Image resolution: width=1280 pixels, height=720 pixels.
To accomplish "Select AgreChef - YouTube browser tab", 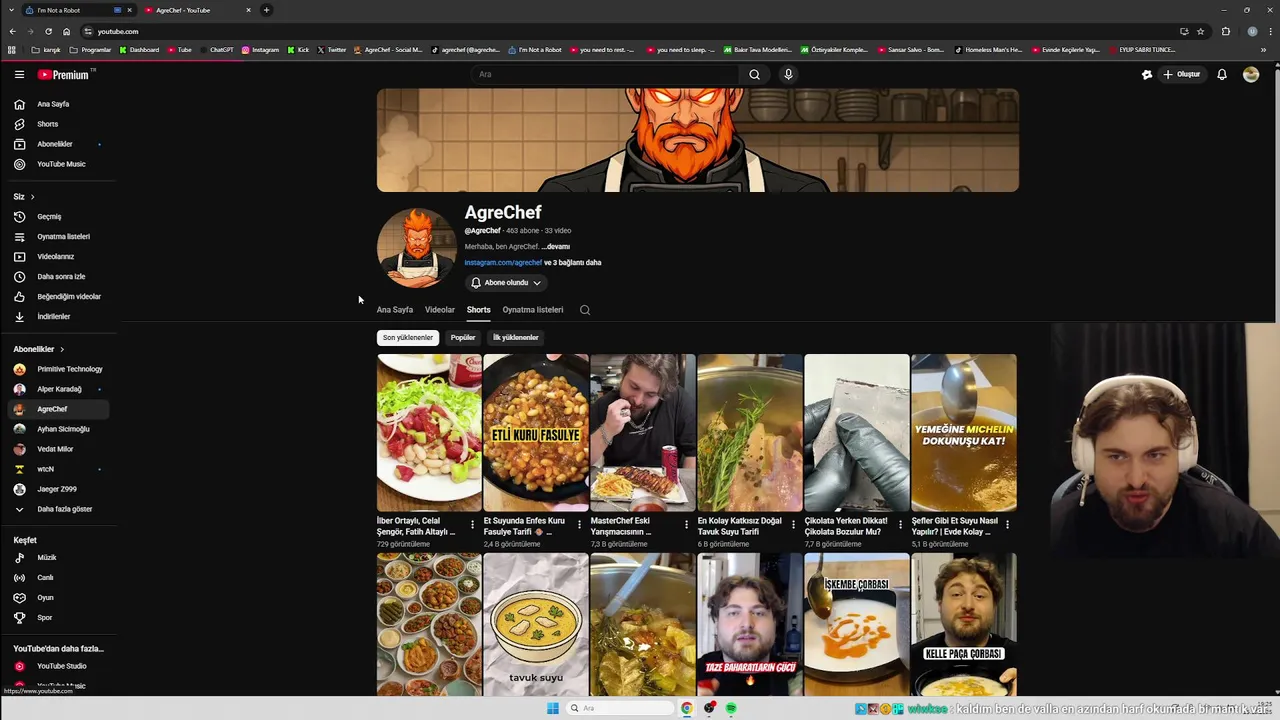I will pyautogui.click(x=196, y=10).
